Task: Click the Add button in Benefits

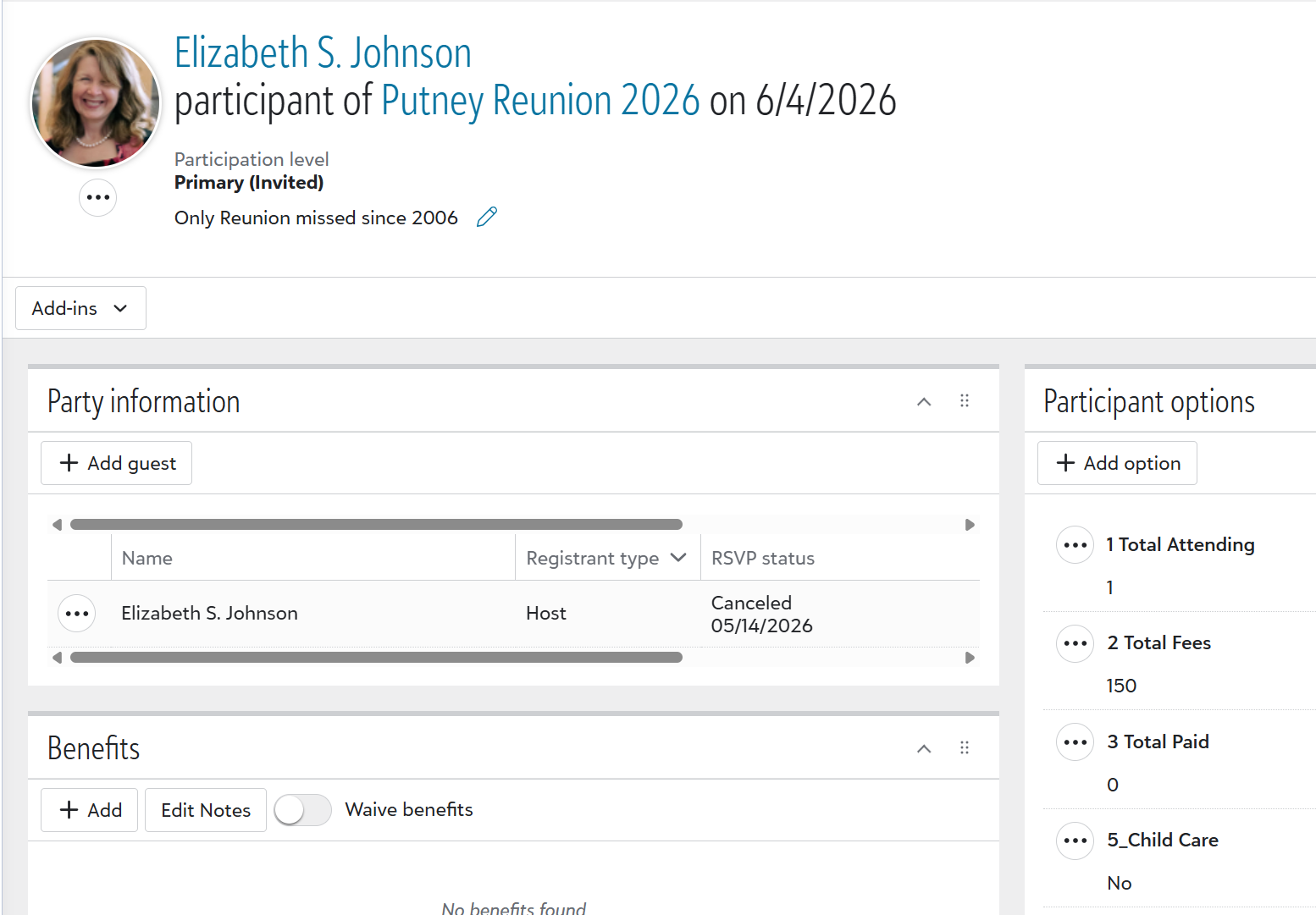Action: pyautogui.click(x=89, y=810)
